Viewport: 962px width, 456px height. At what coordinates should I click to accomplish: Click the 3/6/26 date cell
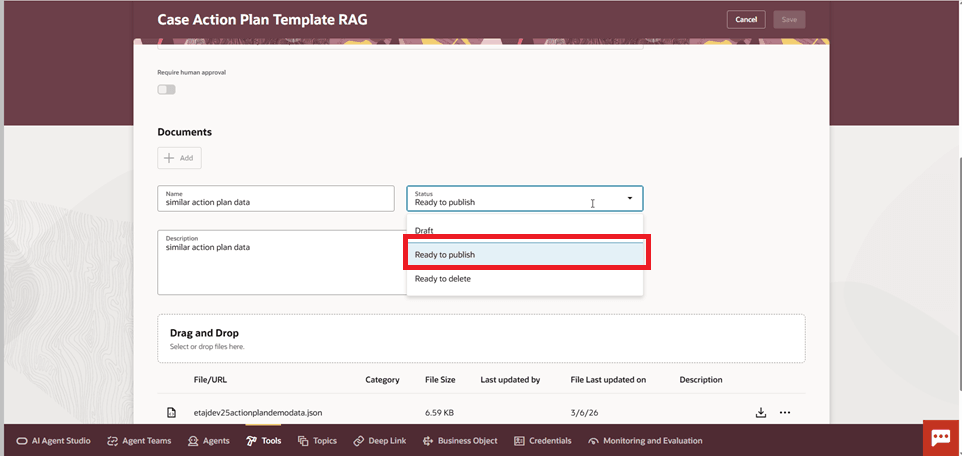[584, 412]
